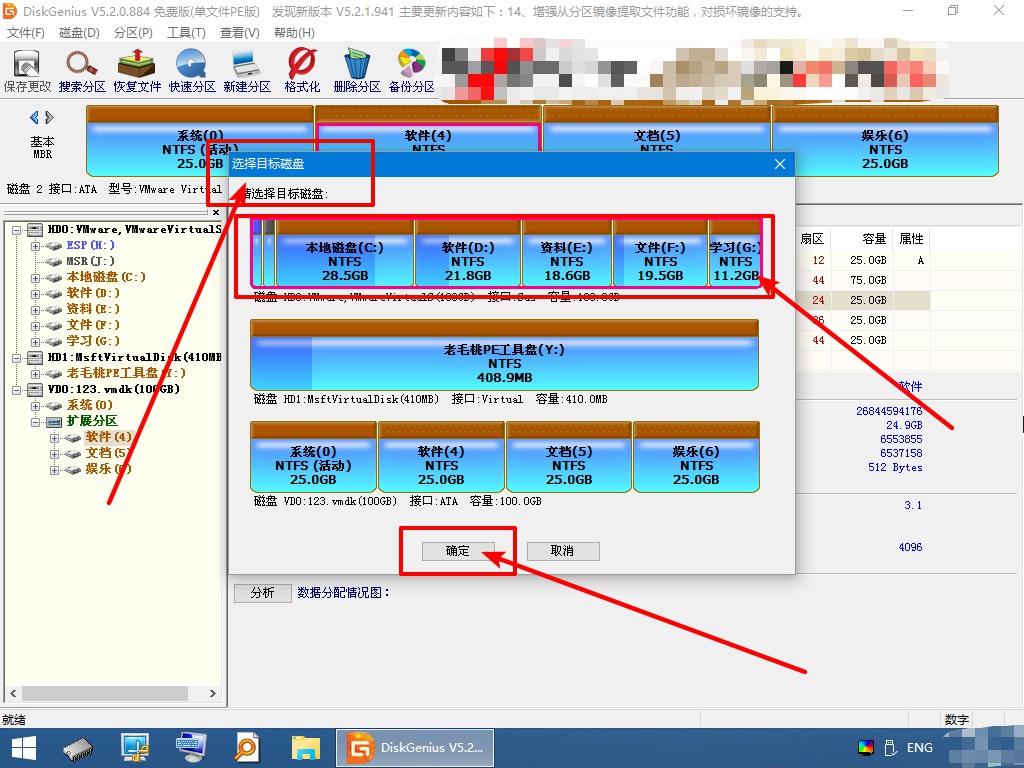The width and height of the screenshot is (1024, 768).
Task: Click the DiskGenius taskbar button
Action: click(x=415, y=748)
